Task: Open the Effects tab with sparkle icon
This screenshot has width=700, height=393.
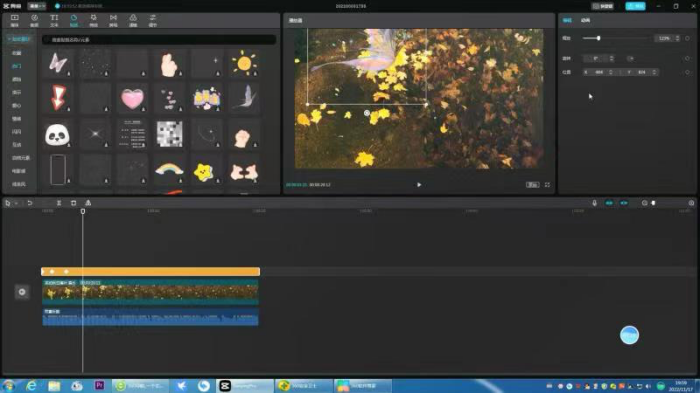Action: point(93,20)
